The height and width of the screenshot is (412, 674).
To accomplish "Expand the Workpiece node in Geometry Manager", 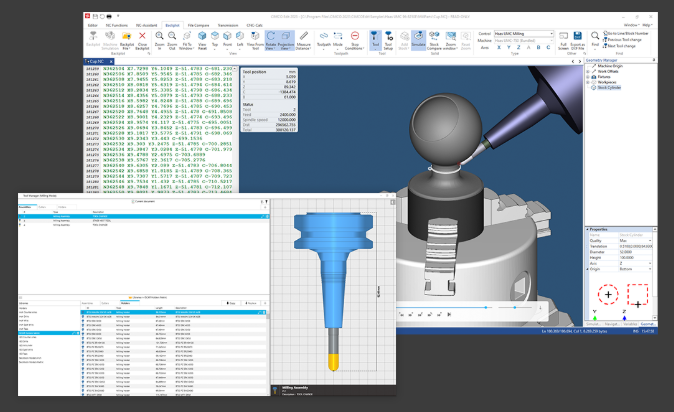I will tap(588, 82).
